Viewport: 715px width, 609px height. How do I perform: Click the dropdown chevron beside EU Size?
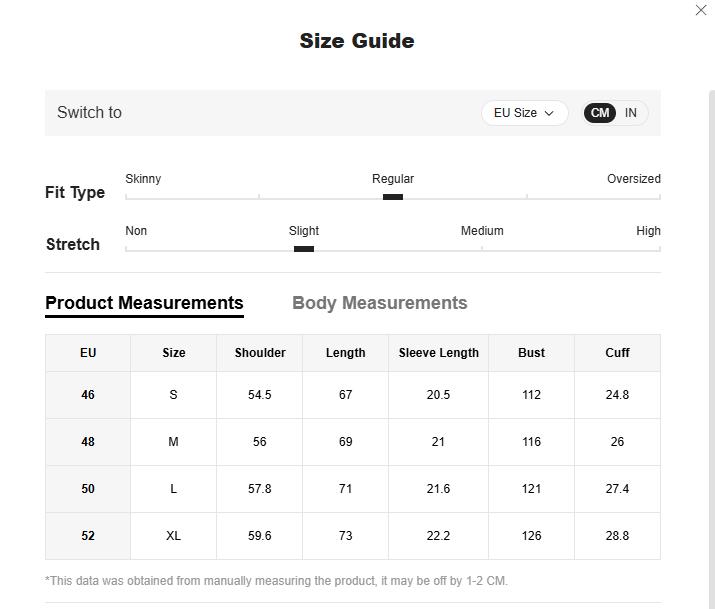pyautogui.click(x=549, y=114)
